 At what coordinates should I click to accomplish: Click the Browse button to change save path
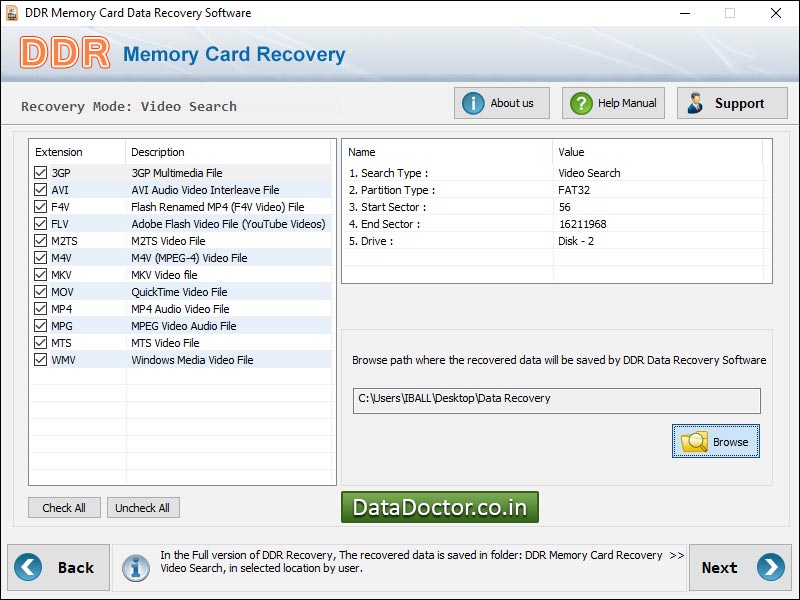[x=716, y=441]
